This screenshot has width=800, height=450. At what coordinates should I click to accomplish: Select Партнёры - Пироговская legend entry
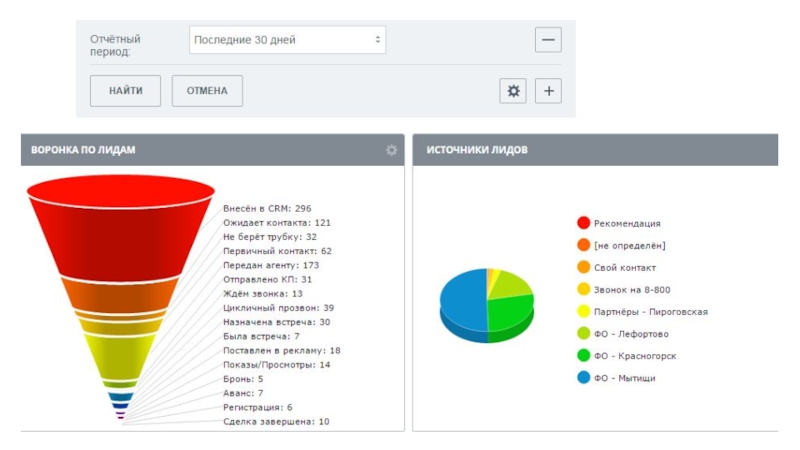pyautogui.click(x=650, y=311)
